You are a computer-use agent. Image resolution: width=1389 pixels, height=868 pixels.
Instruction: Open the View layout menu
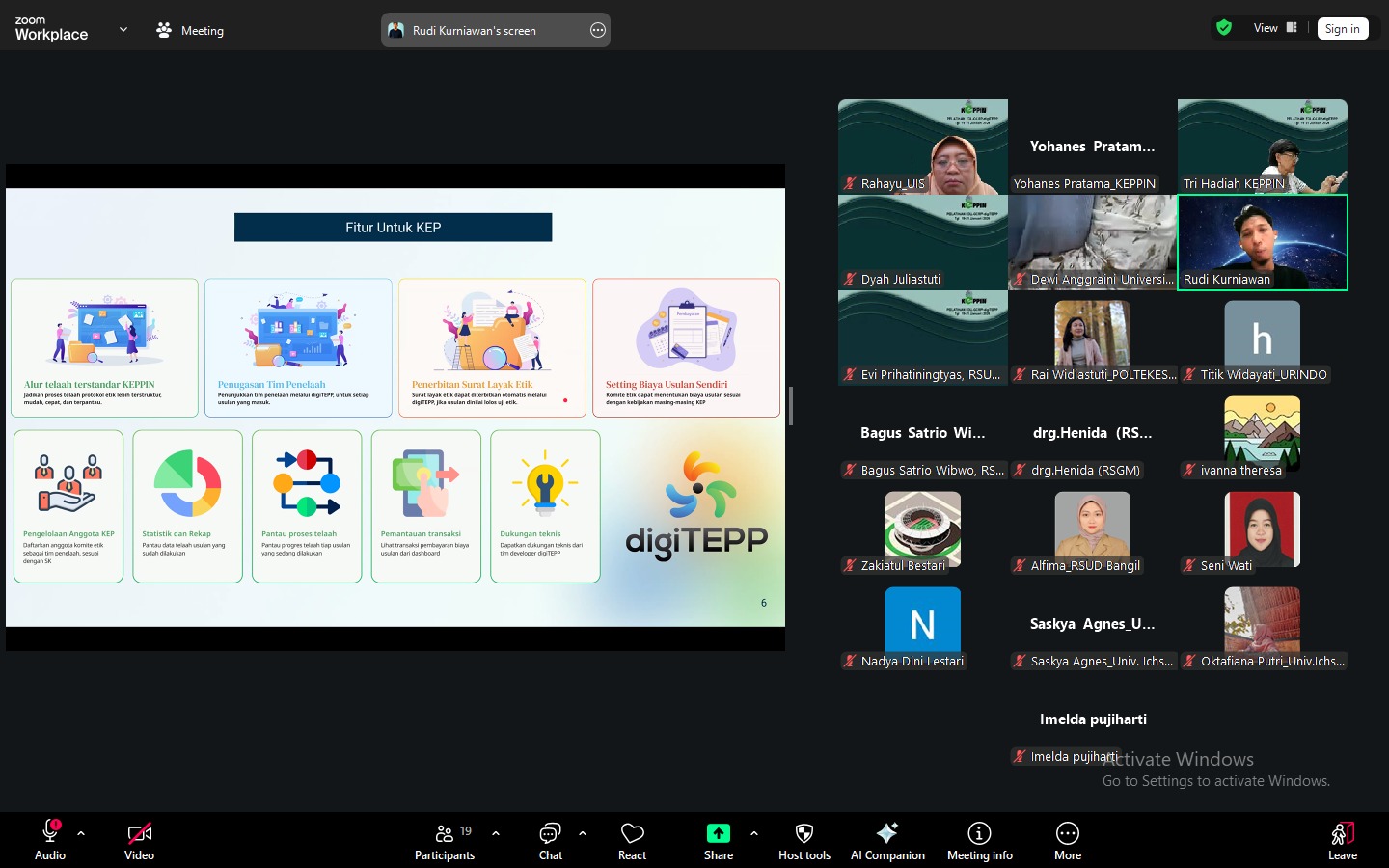(1275, 28)
